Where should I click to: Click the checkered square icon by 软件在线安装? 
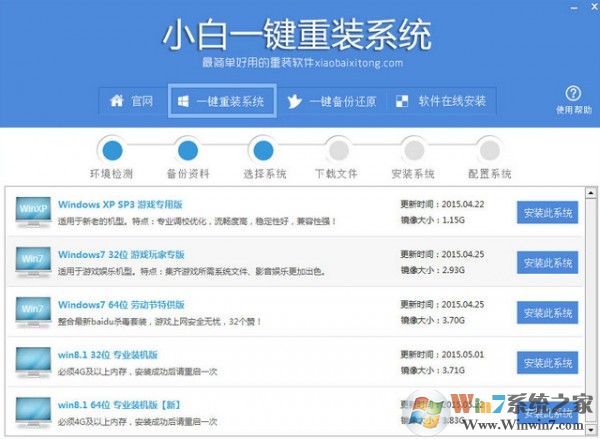tap(401, 101)
